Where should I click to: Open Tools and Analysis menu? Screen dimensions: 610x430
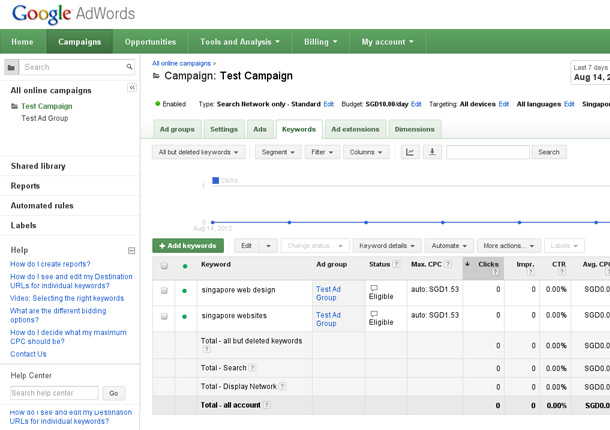coord(240,42)
